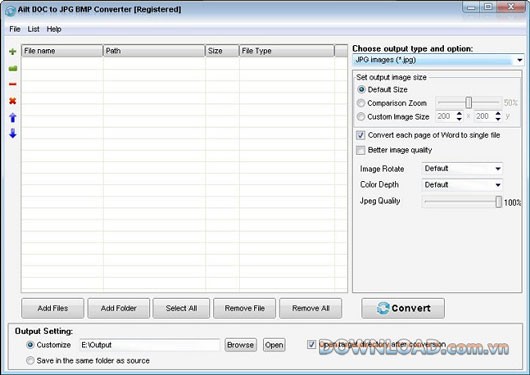Click the red minus remove file icon
Image resolution: width=530 pixels, height=375 pixels.
click(13, 84)
